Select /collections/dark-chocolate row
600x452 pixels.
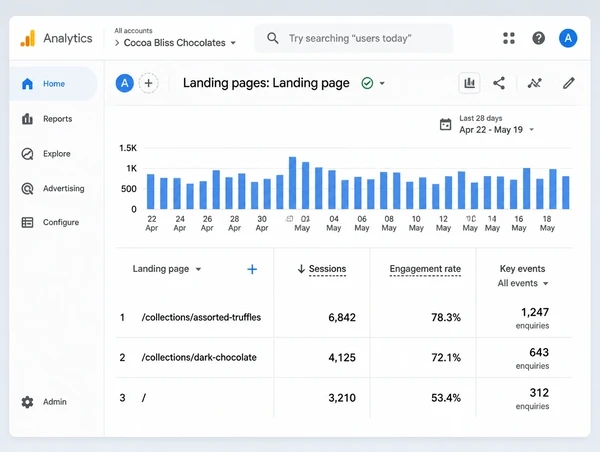[344, 357]
